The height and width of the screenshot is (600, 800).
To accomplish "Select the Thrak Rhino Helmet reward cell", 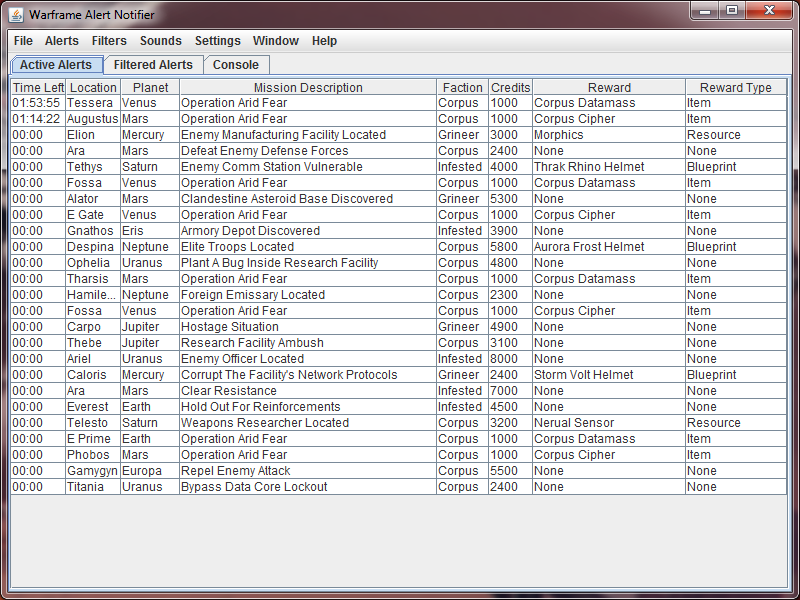I will pyautogui.click(x=589, y=167).
